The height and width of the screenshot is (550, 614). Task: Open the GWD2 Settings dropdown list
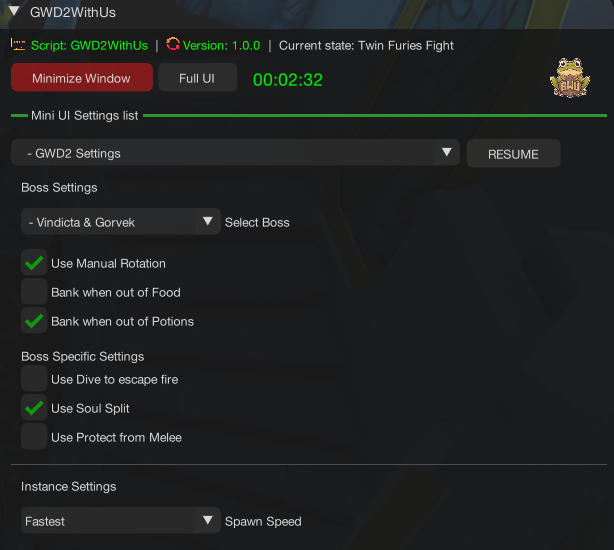[x=235, y=153]
